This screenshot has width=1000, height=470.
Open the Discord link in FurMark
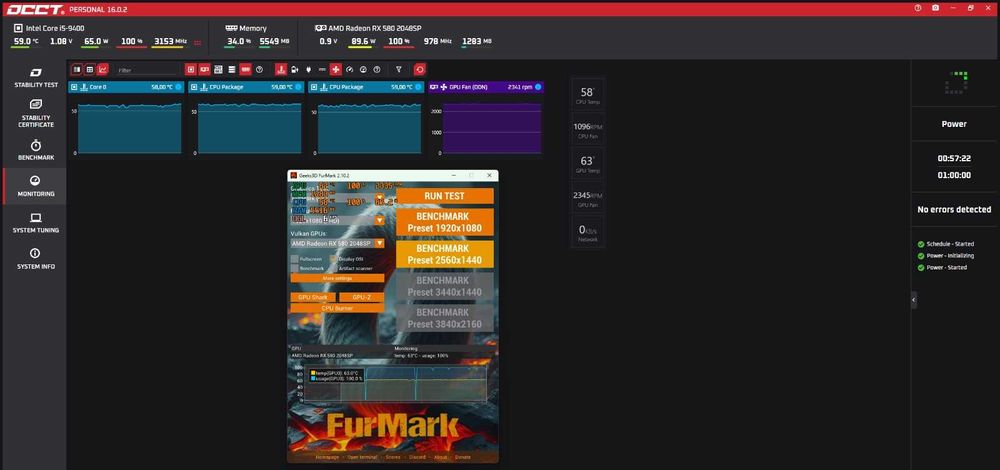tap(418, 457)
